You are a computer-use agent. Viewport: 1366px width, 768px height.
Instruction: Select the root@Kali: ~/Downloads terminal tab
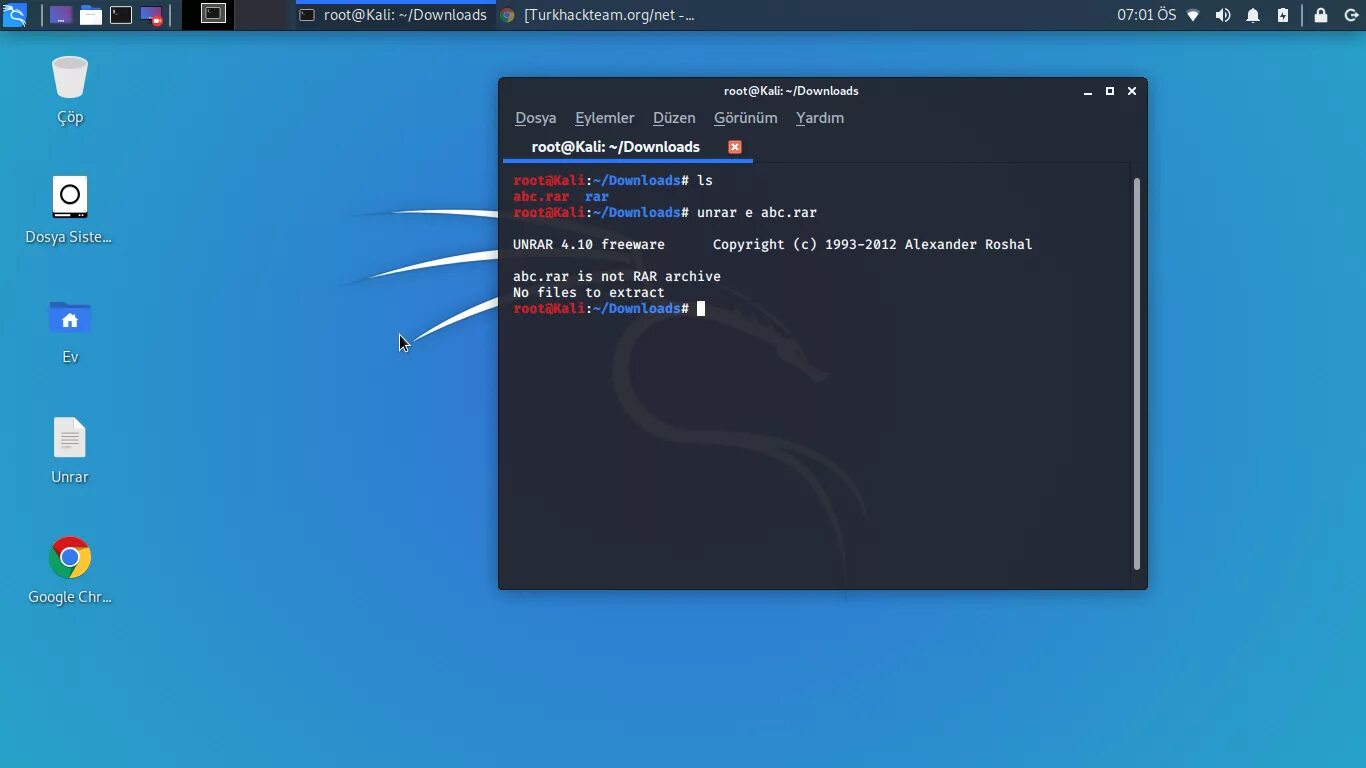point(627,147)
